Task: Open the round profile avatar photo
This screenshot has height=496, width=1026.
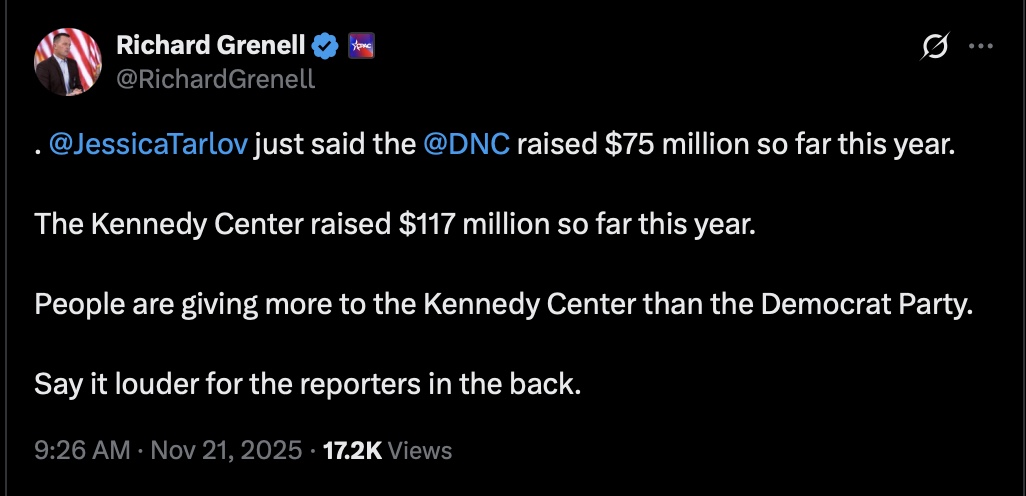Action: coord(68,61)
